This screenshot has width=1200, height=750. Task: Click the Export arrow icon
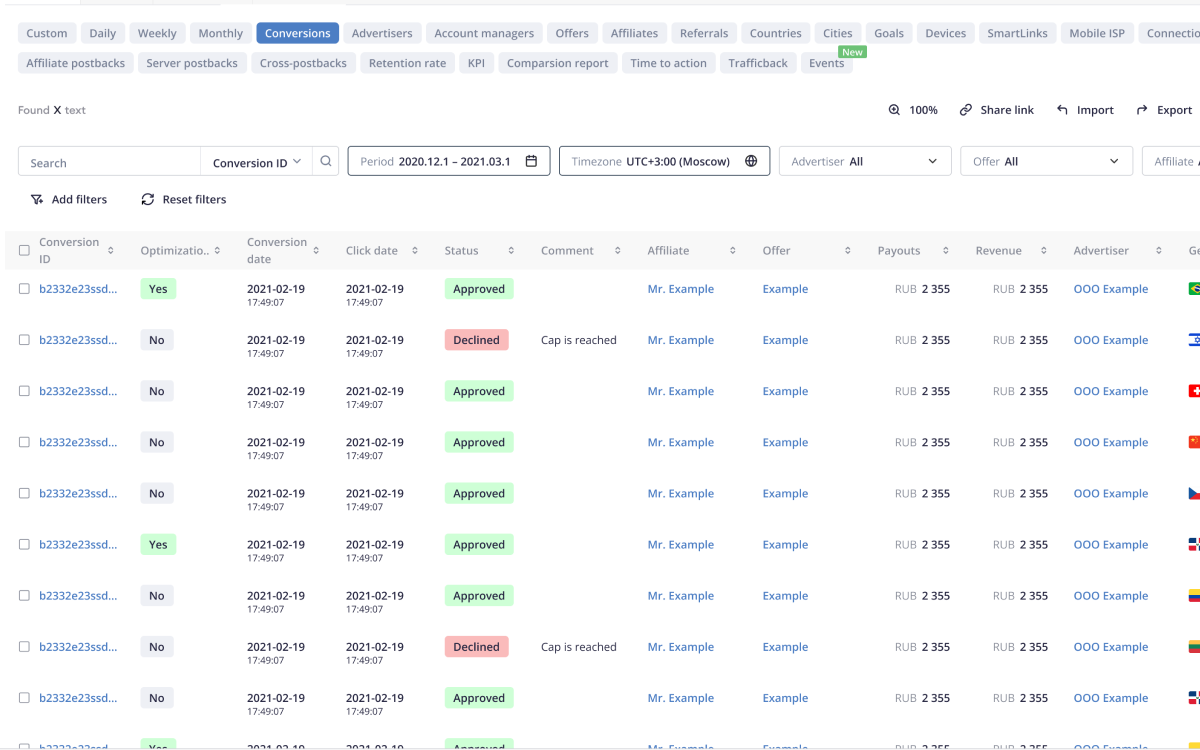coord(1142,110)
